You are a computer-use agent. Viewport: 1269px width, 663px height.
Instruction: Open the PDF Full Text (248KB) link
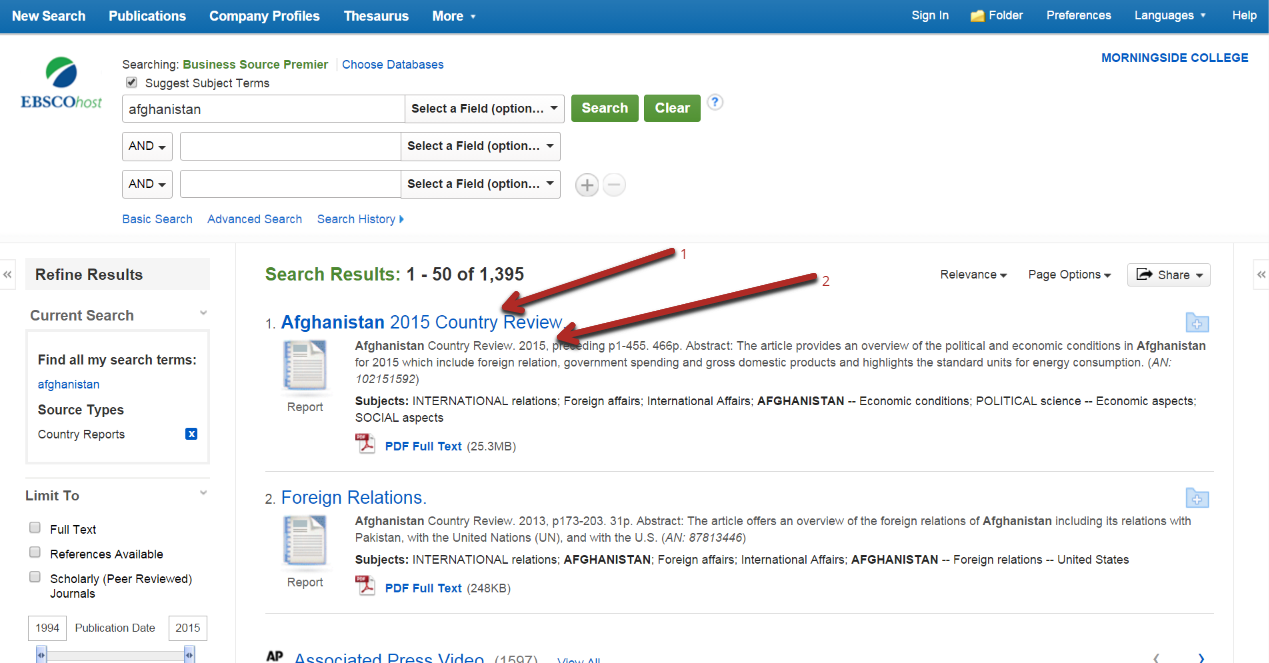tap(423, 588)
